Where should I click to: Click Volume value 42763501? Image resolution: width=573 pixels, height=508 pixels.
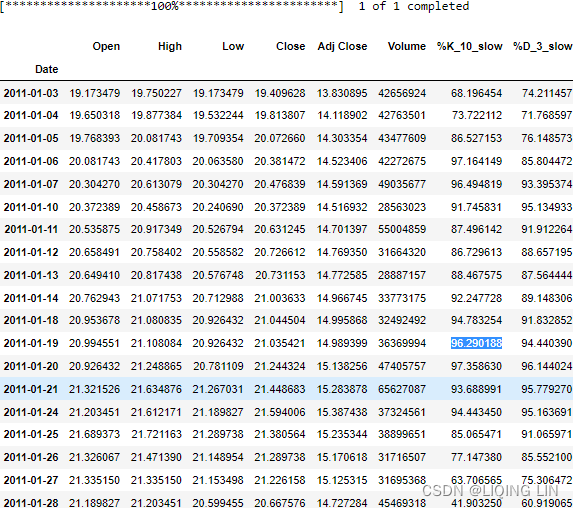point(402,115)
